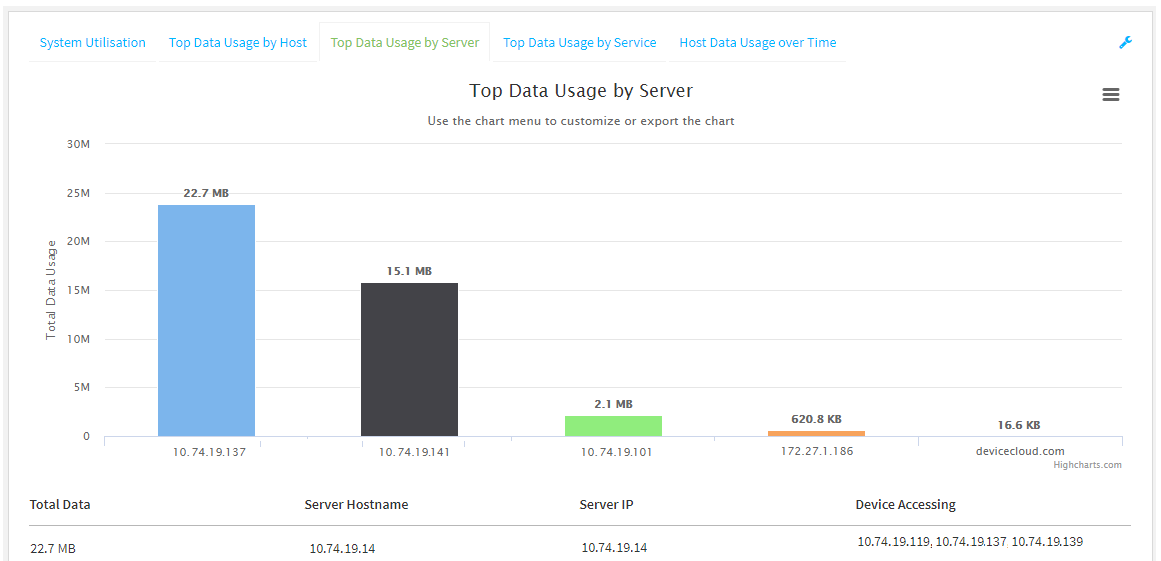
Task: Click the Server IP column header
Action: click(606, 505)
